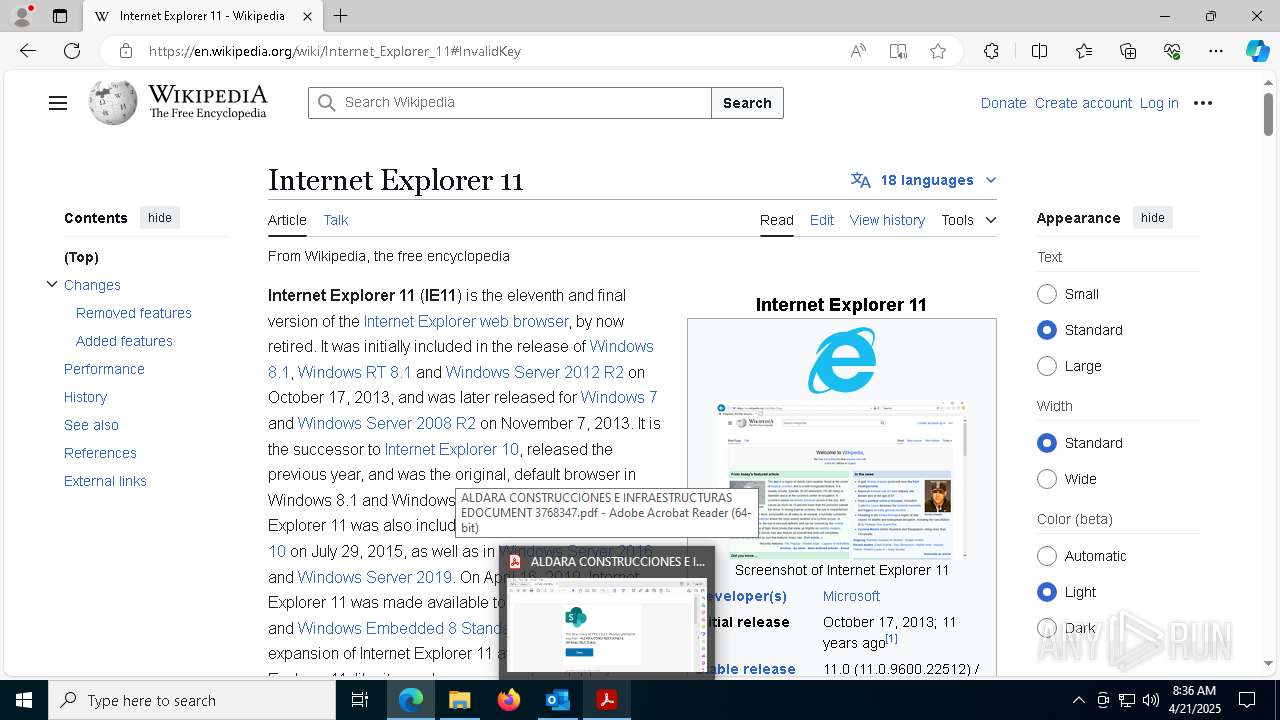Image resolution: width=1280 pixels, height=720 pixels.
Task: Open Firefox from the taskbar
Action: [509, 700]
